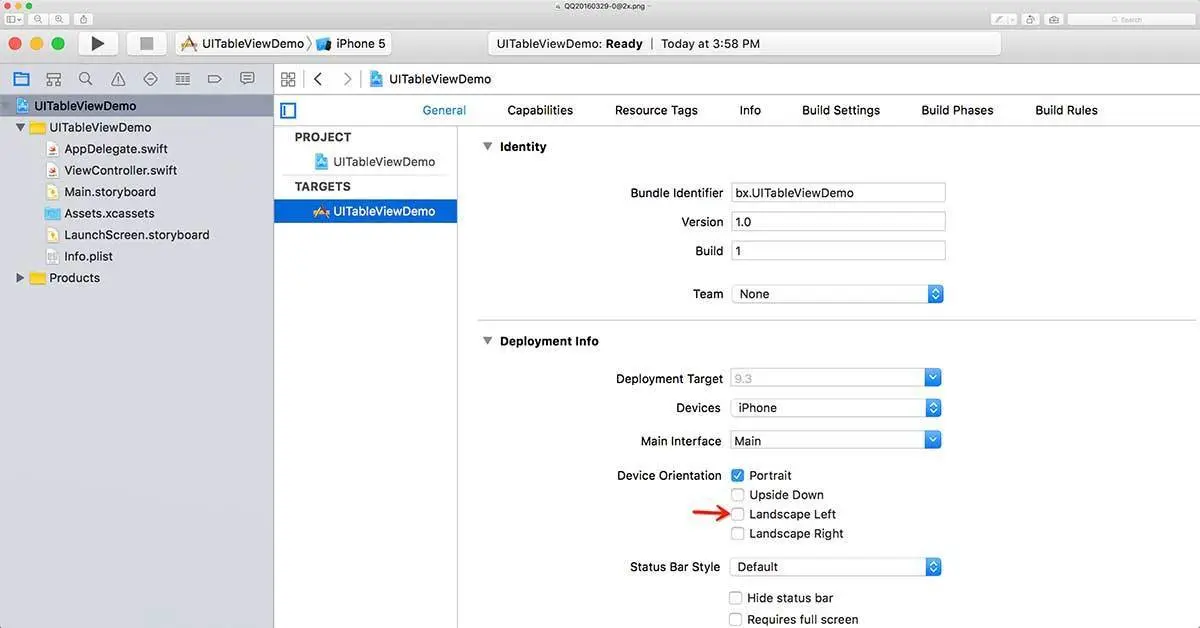The image size is (1200, 628).
Task: Collapse the Deployment Info section
Action: point(487,341)
